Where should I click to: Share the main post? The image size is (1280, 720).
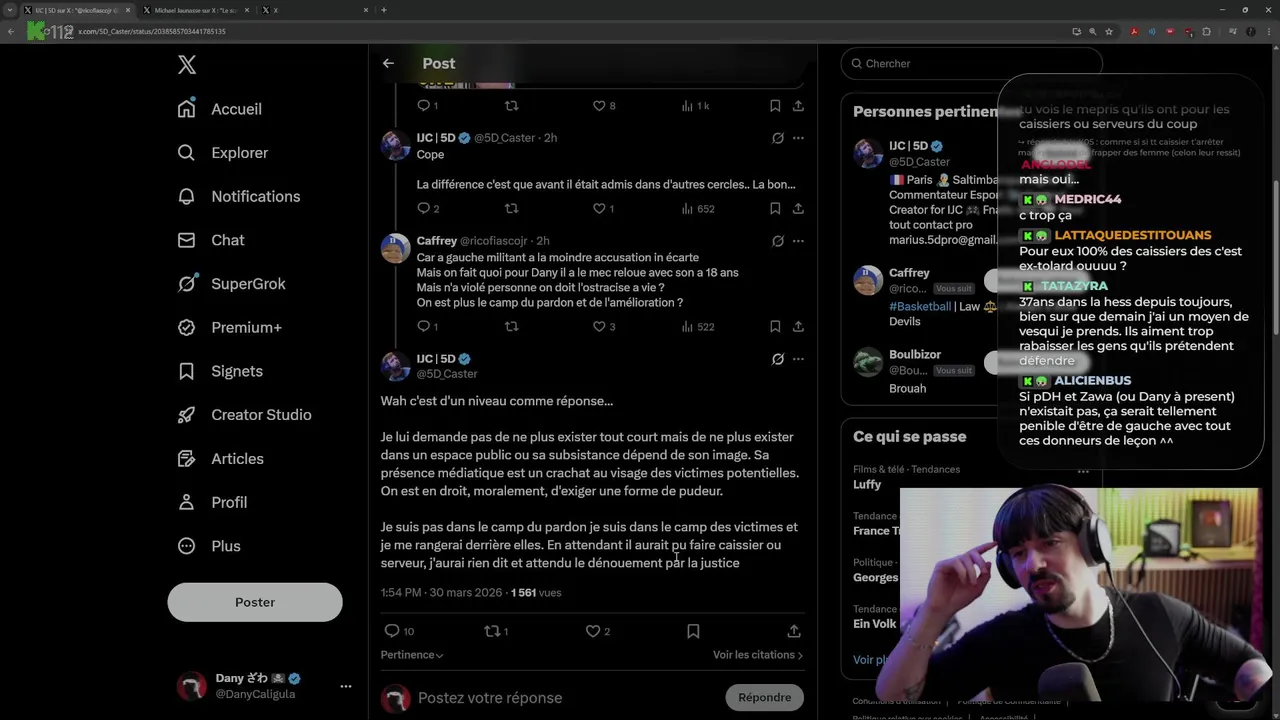click(x=794, y=631)
